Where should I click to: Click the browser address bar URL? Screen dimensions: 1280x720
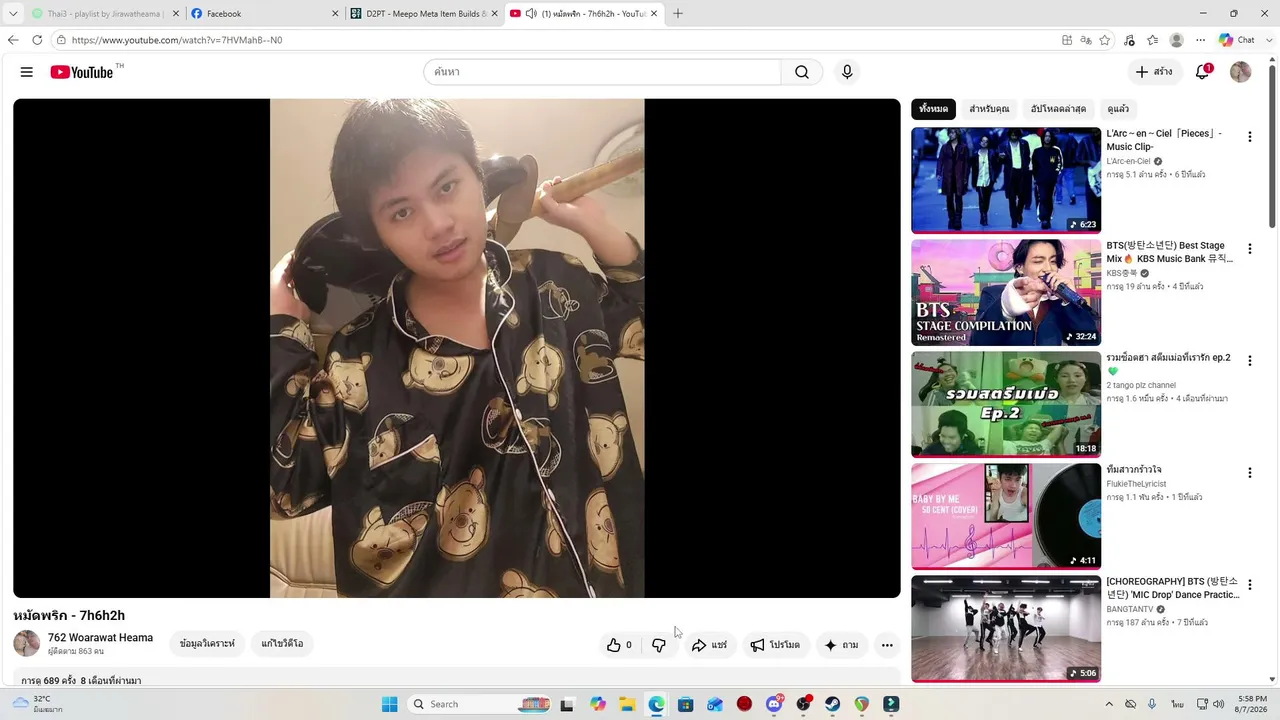pyautogui.click(x=177, y=40)
